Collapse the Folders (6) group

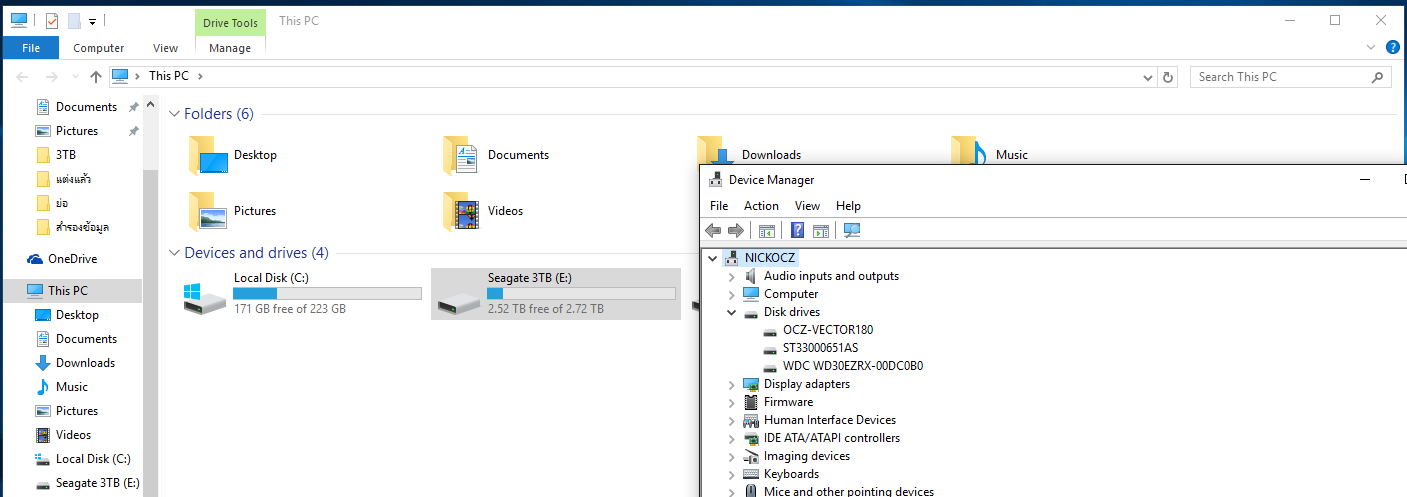174,114
